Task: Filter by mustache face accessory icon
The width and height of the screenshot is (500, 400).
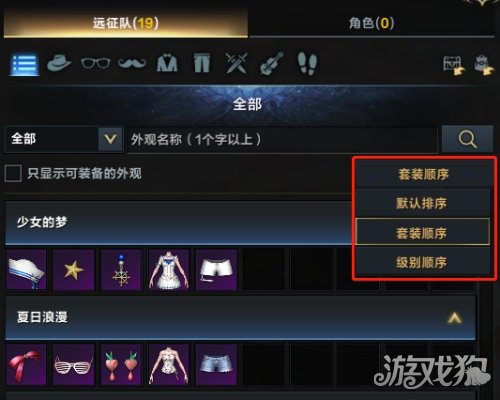Action: click(x=132, y=63)
